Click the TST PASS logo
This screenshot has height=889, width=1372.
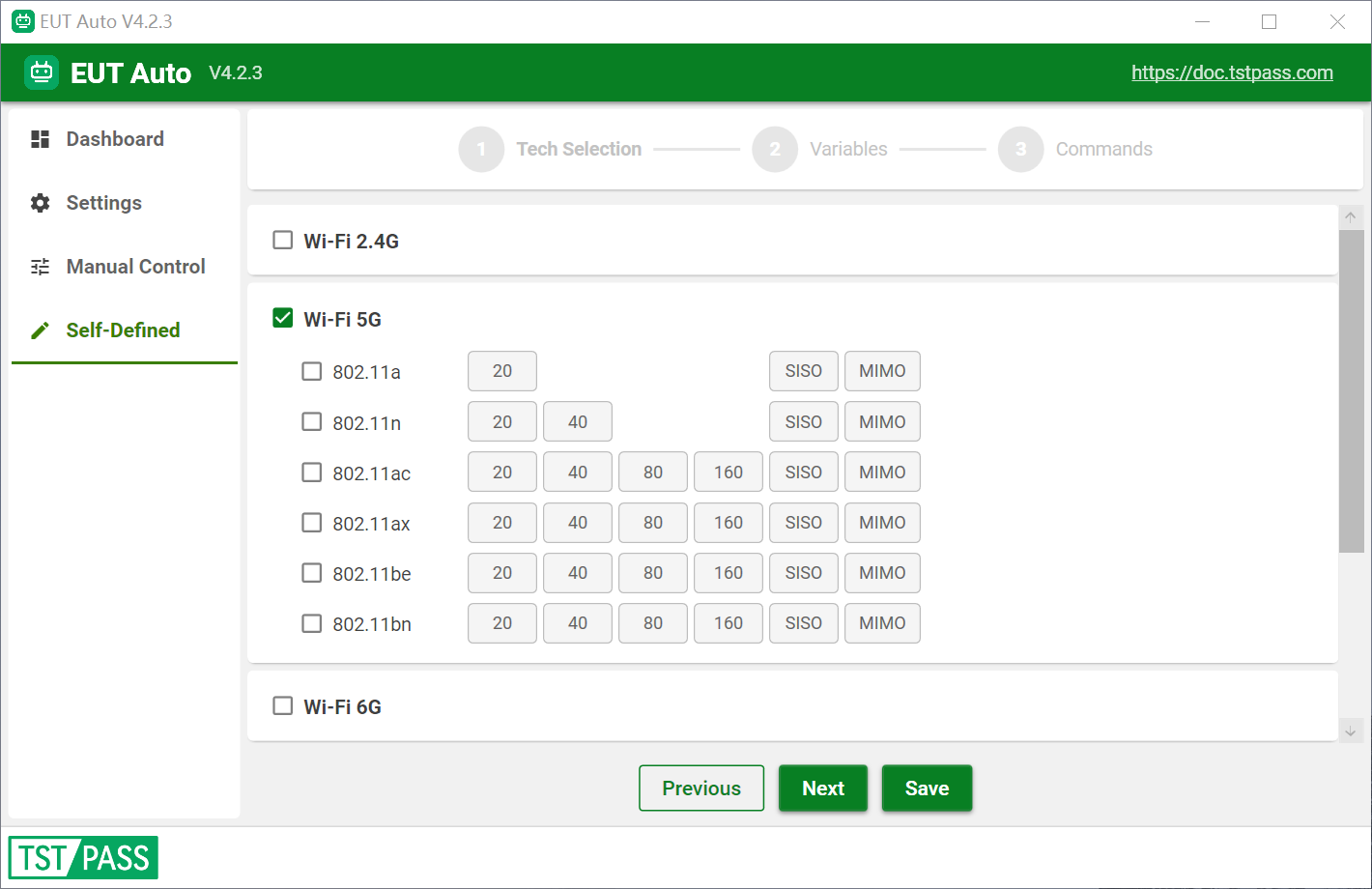pyautogui.click(x=83, y=858)
